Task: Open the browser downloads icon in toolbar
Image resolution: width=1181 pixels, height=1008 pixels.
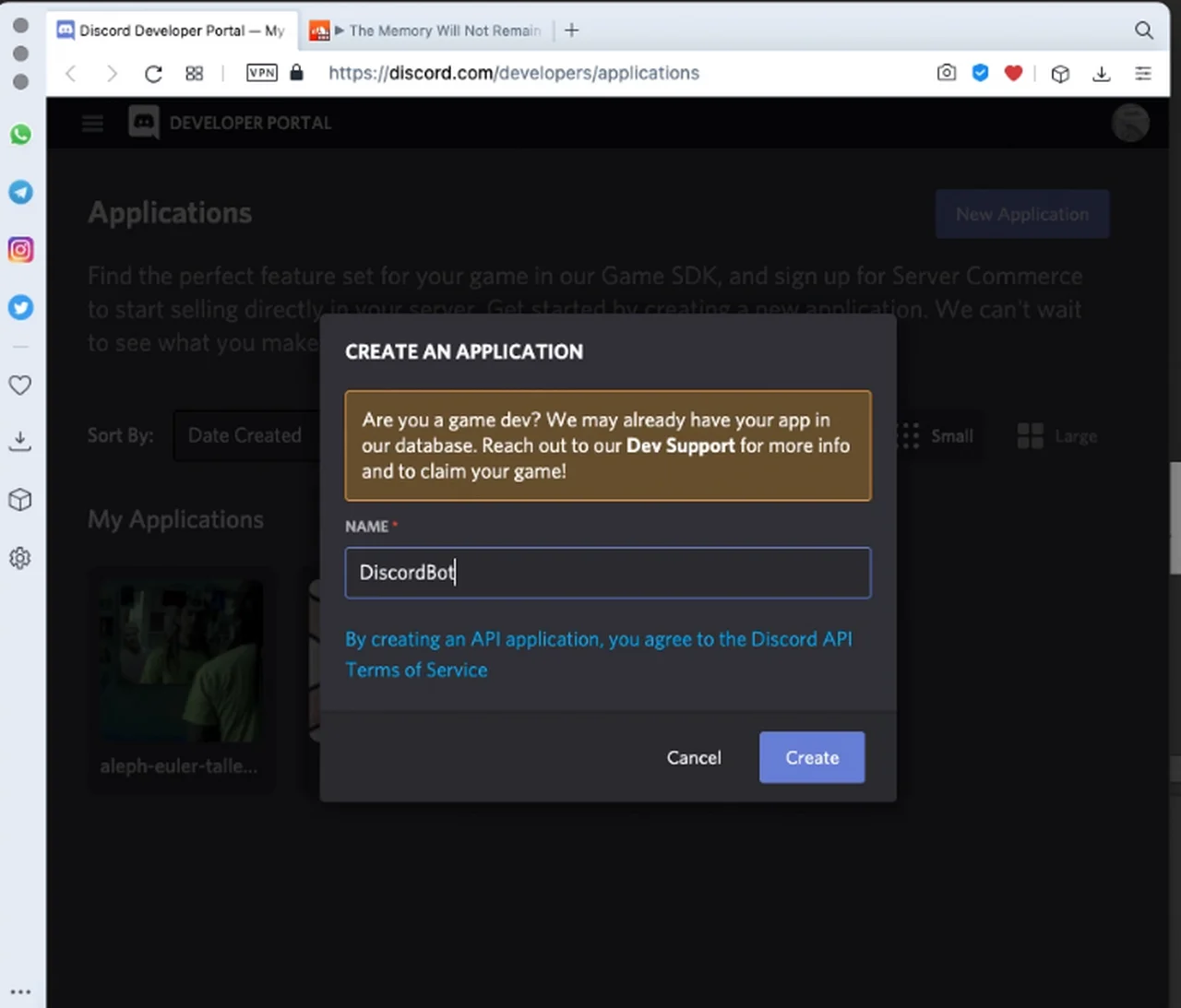Action: (x=1101, y=74)
